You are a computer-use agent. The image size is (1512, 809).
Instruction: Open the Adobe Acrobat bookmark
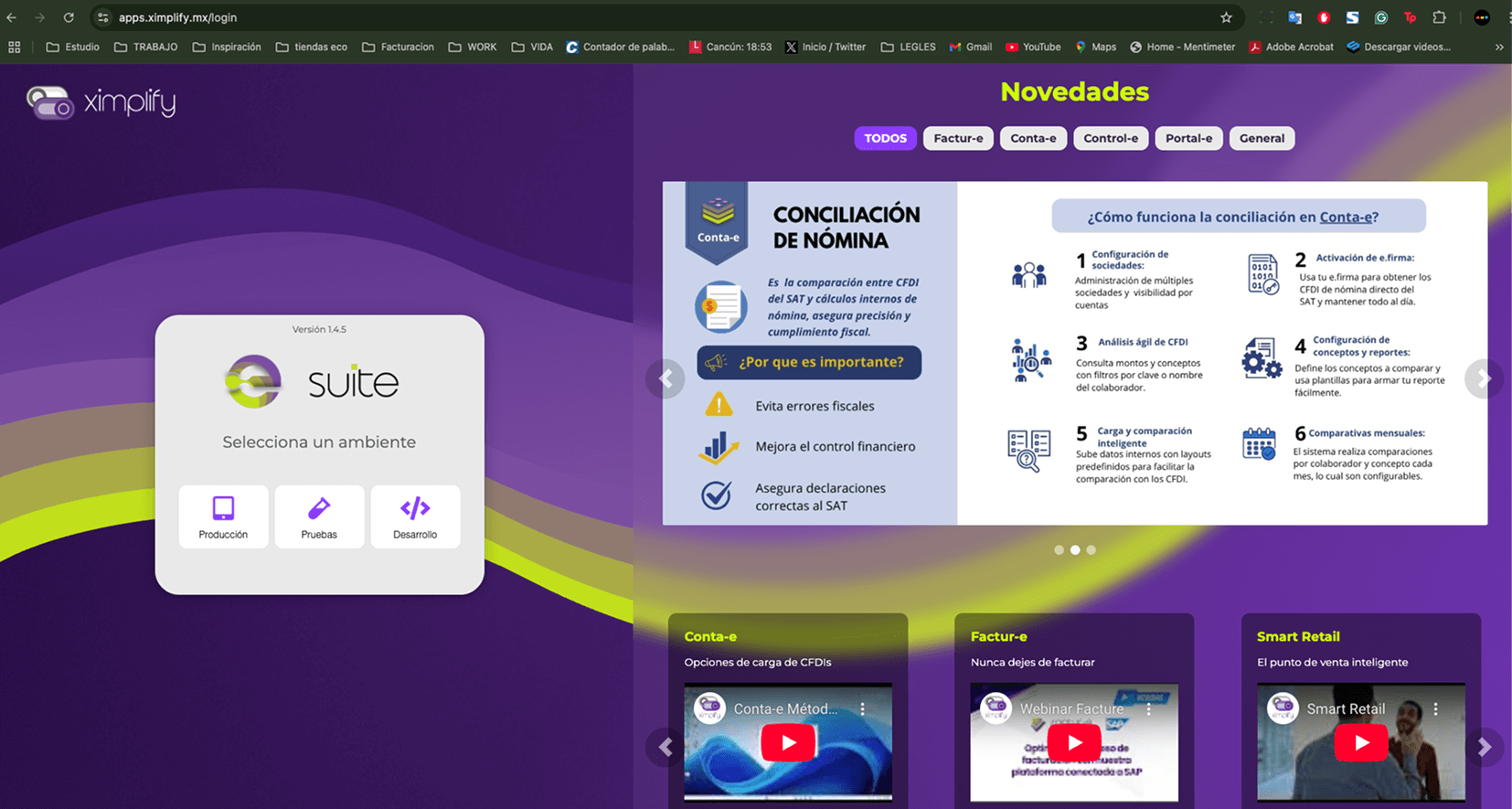(1291, 47)
